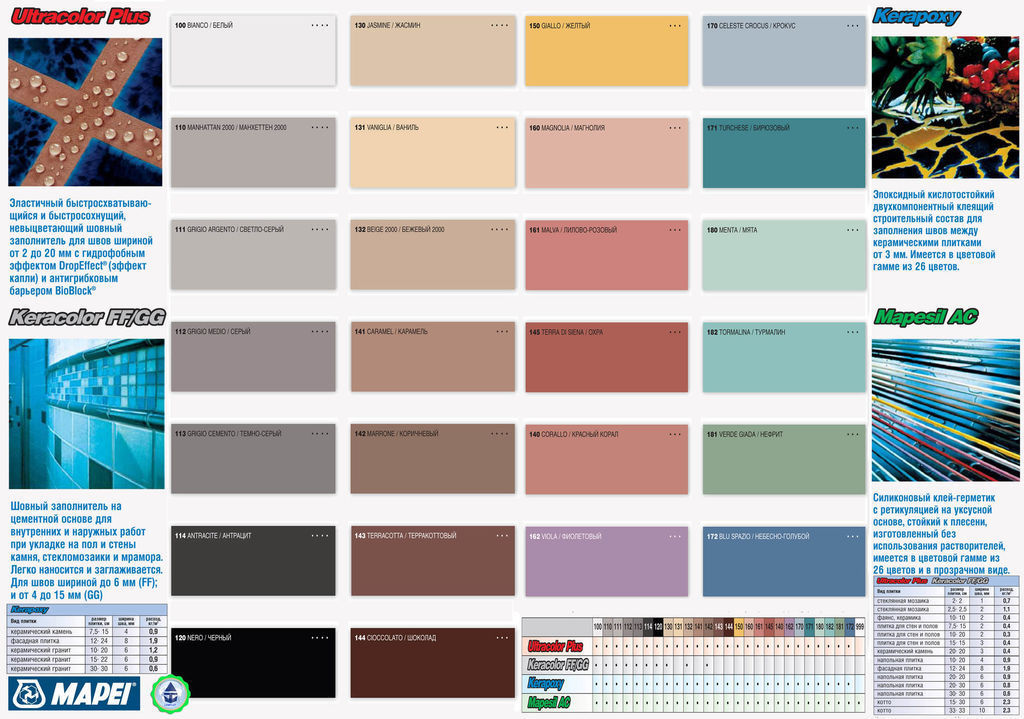
Task: Click the Keracolor FF/GG logo heading above the tile photo
Action: 87,317
